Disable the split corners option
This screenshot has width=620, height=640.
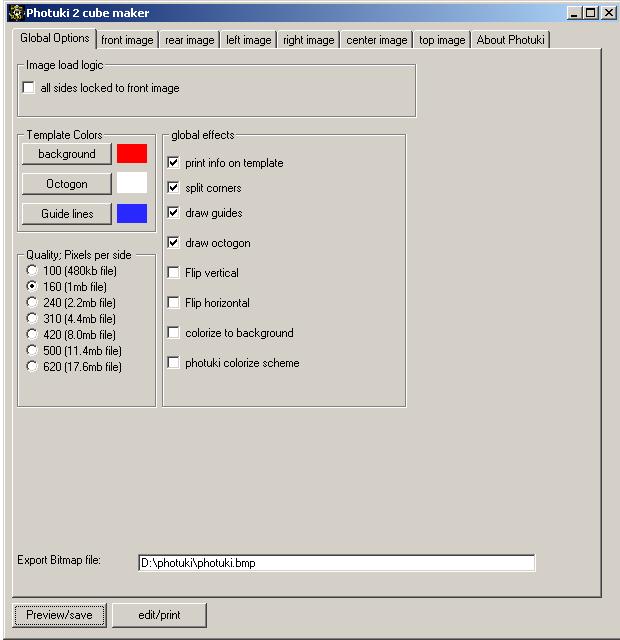174,188
